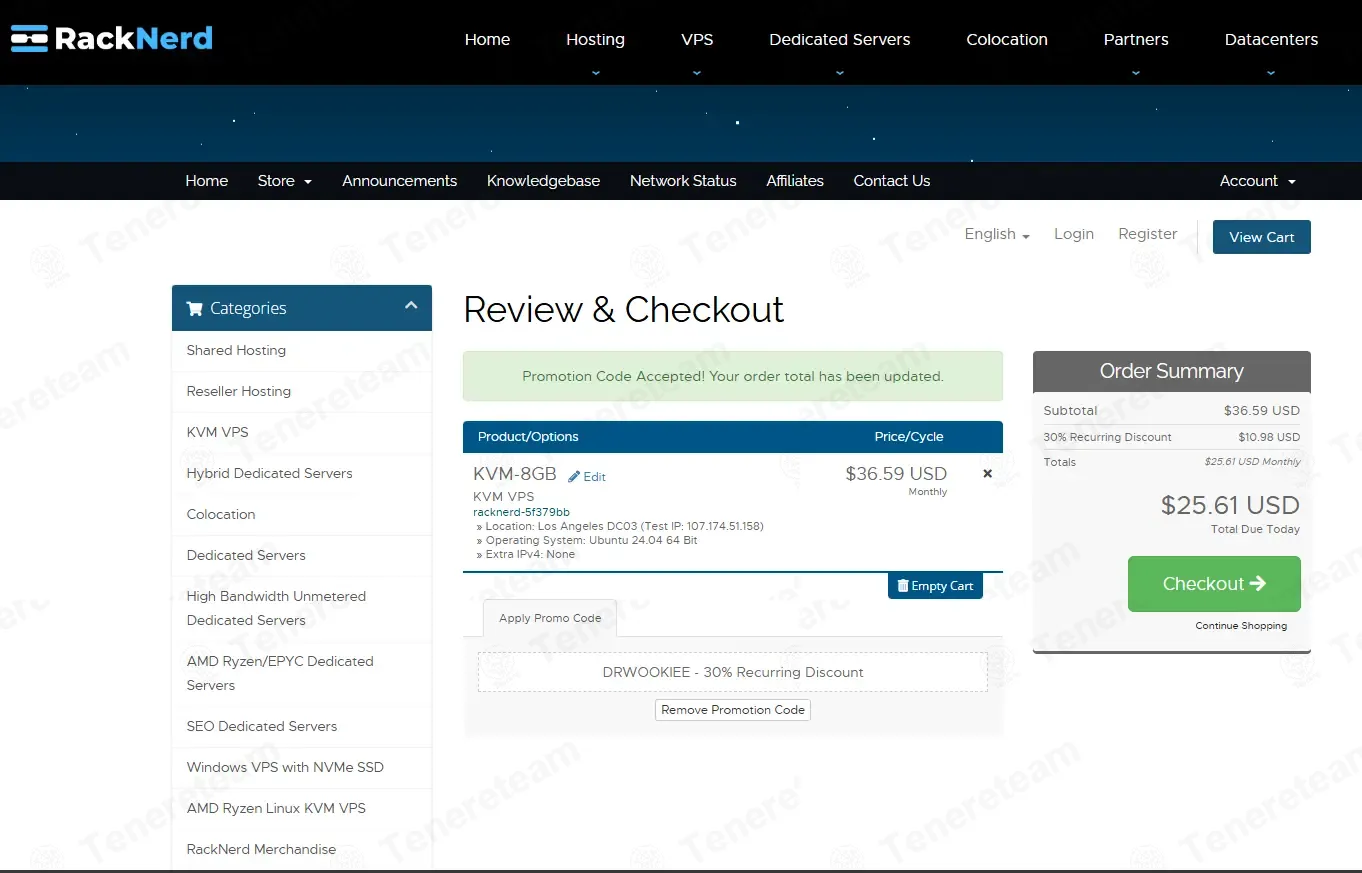Image resolution: width=1362 pixels, height=873 pixels.
Task: Open AMD Ryzen Linux KVM VPS category
Action: coord(302,809)
